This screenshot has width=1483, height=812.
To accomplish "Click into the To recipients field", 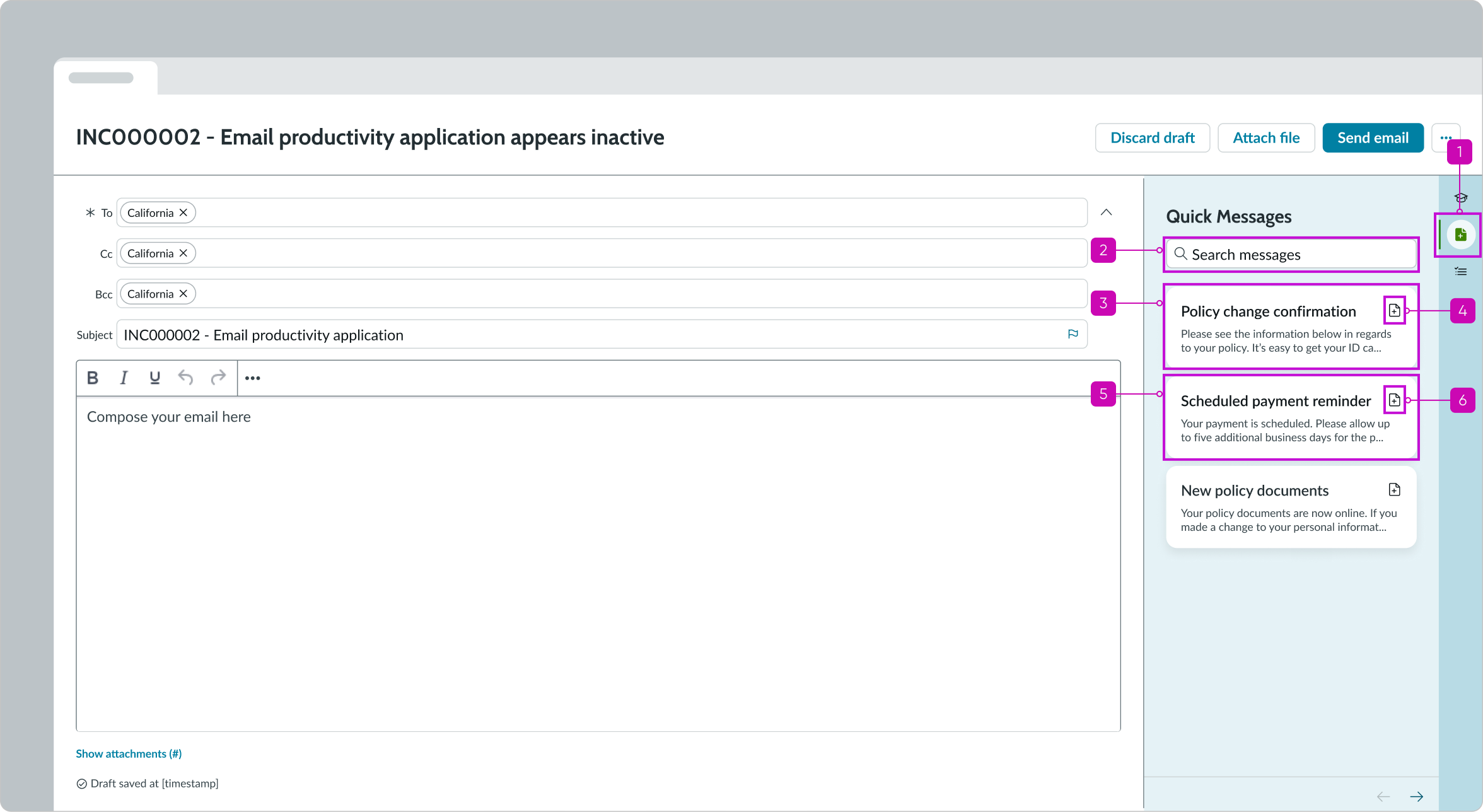I will [x=602, y=212].
